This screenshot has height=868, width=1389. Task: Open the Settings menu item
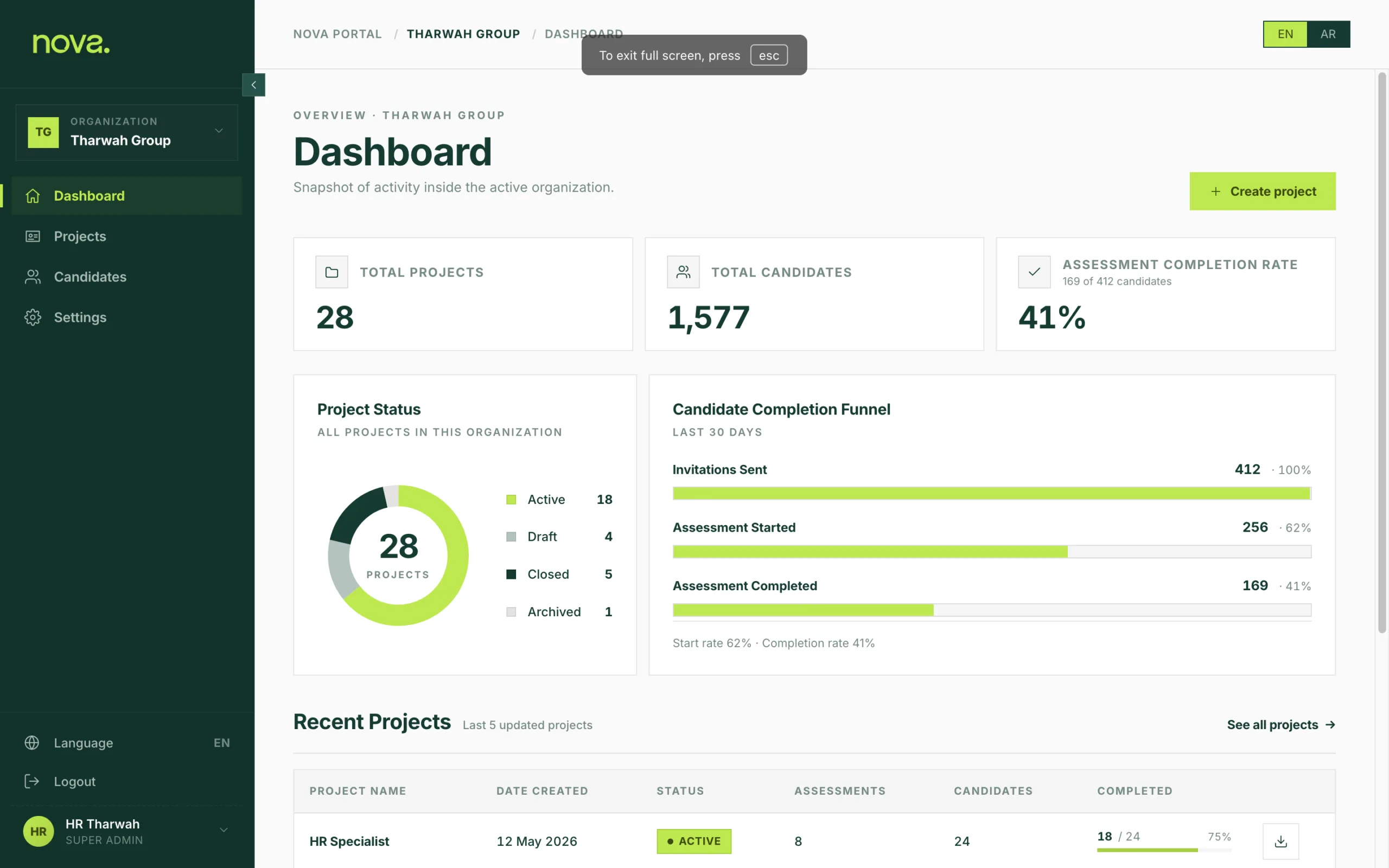[127, 317]
